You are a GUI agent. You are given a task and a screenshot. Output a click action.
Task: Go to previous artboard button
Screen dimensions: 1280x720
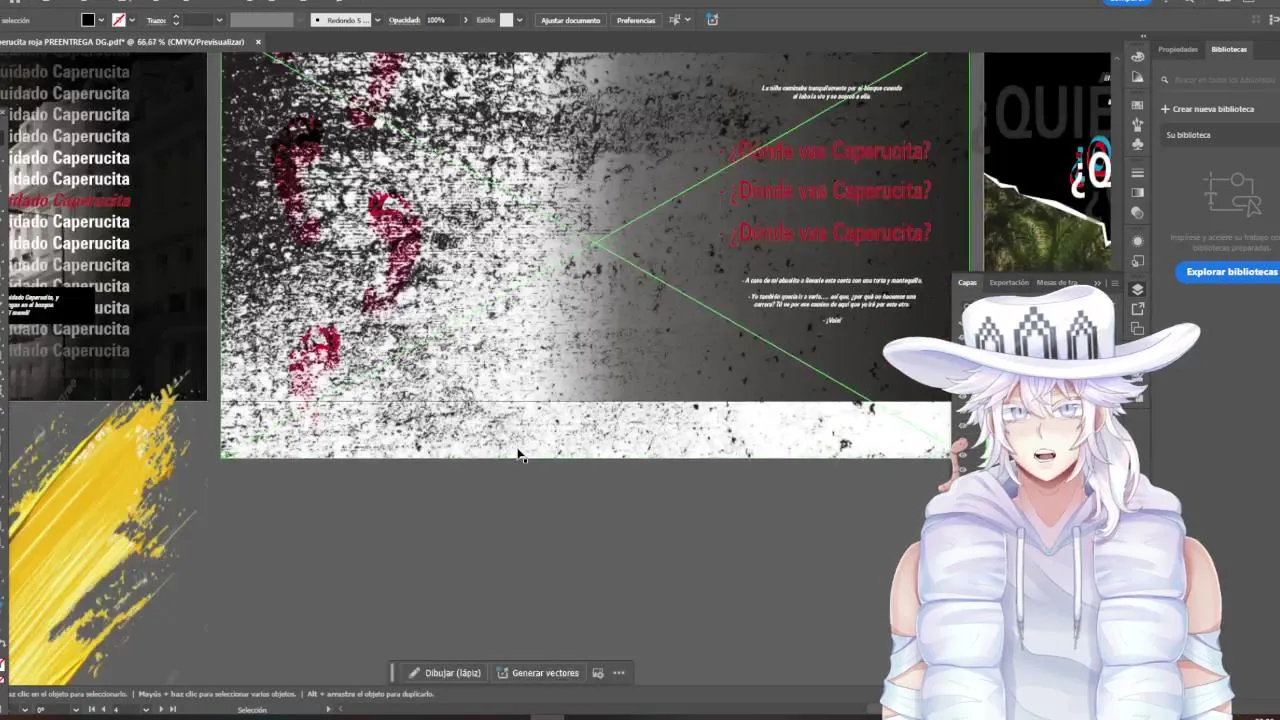tap(103, 709)
